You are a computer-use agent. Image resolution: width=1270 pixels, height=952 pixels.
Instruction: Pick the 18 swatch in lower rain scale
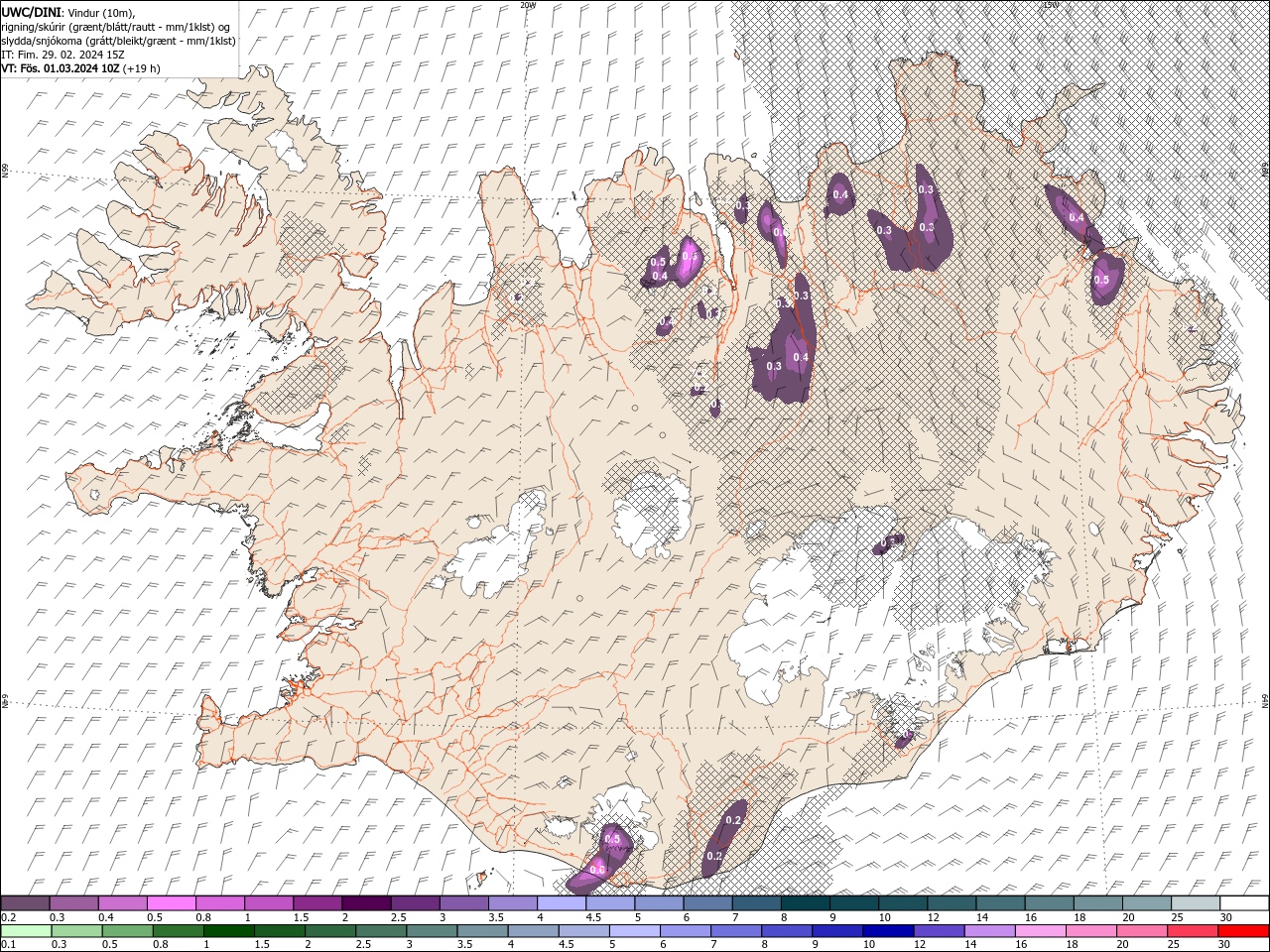tap(1090, 931)
